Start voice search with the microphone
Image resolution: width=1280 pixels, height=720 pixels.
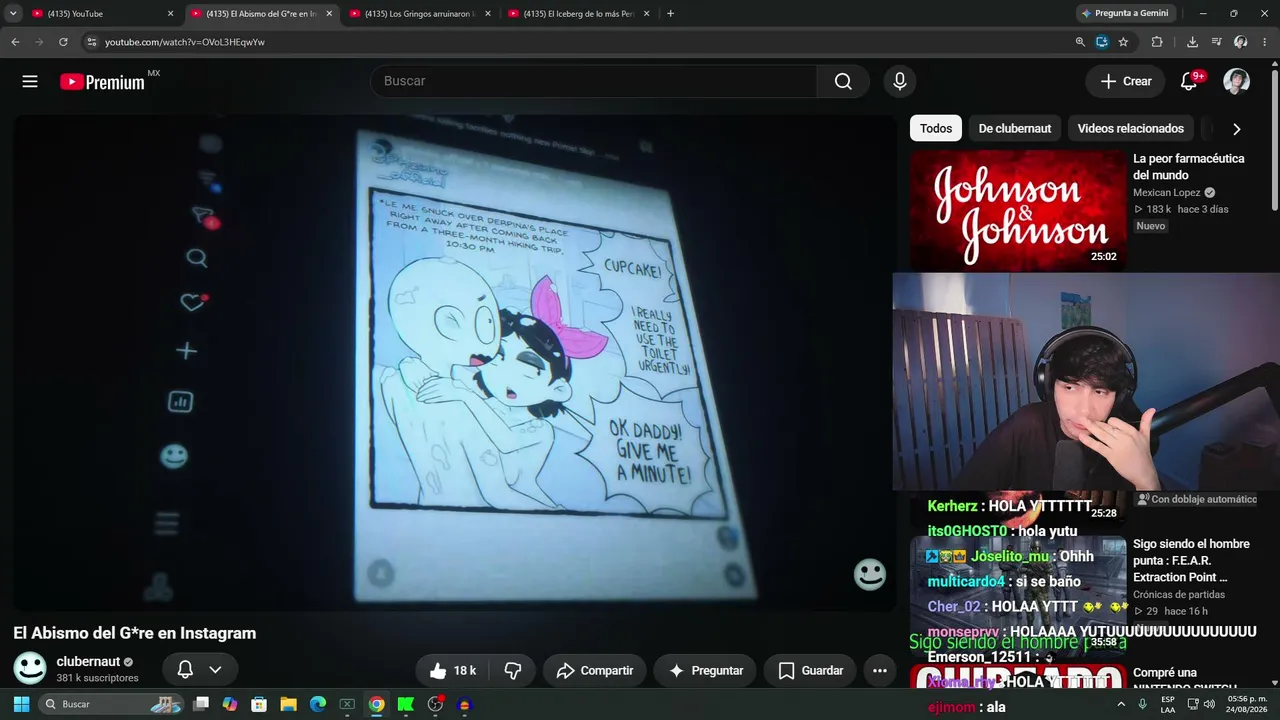(900, 82)
